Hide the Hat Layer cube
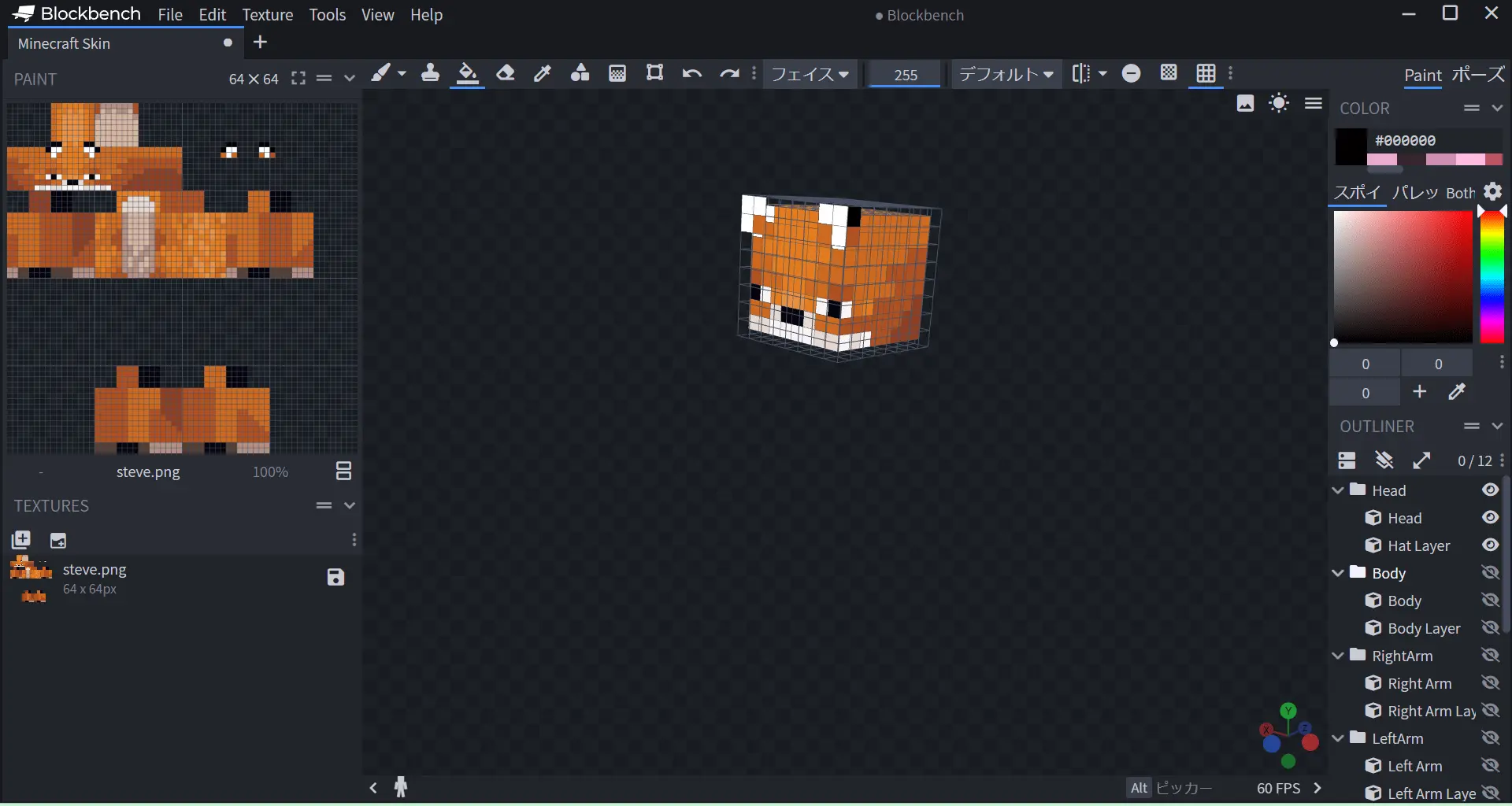The image size is (1512, 806). pyautogui.click(x=1490, y=545)
